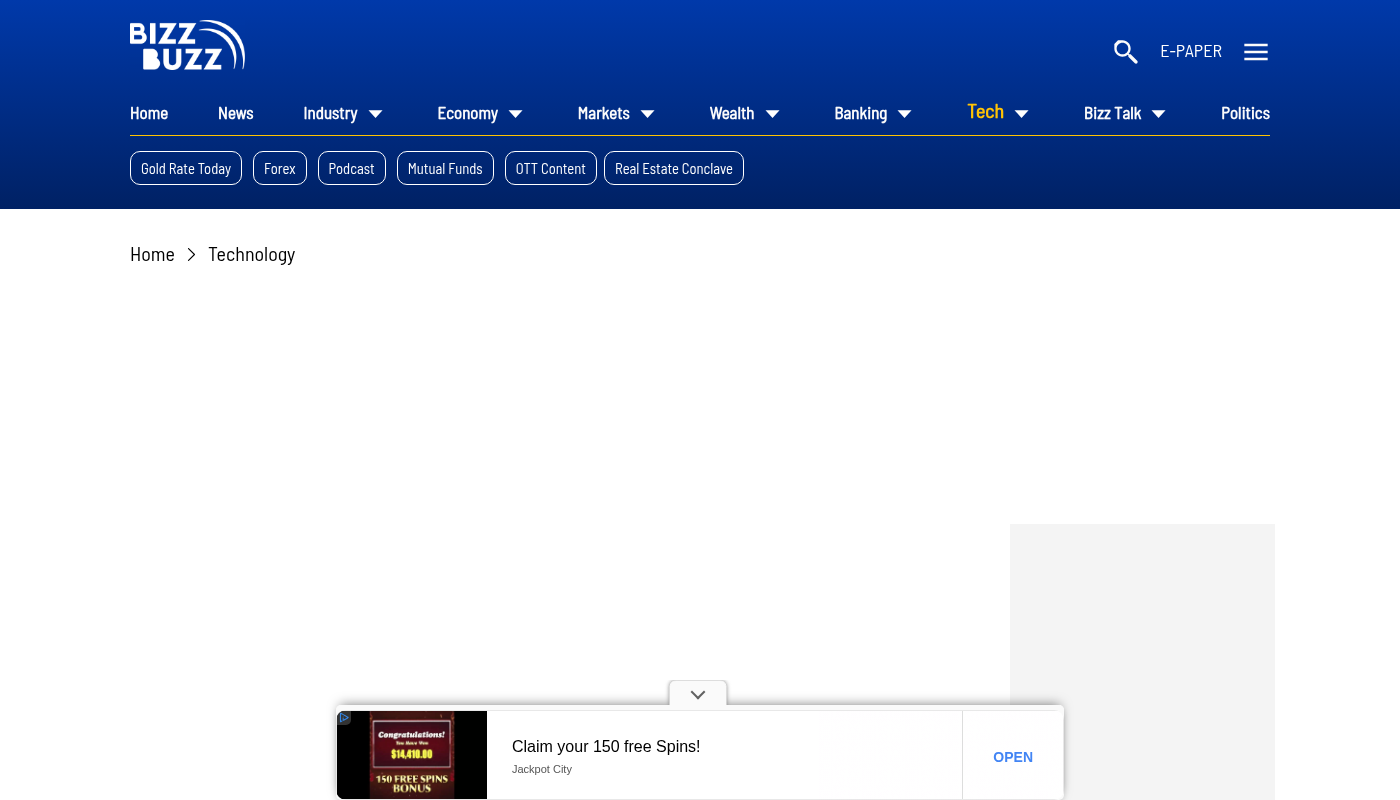
Task: Click the AdChoices icon on the ad
Action: pyautogui.click(x=344, y=718)
